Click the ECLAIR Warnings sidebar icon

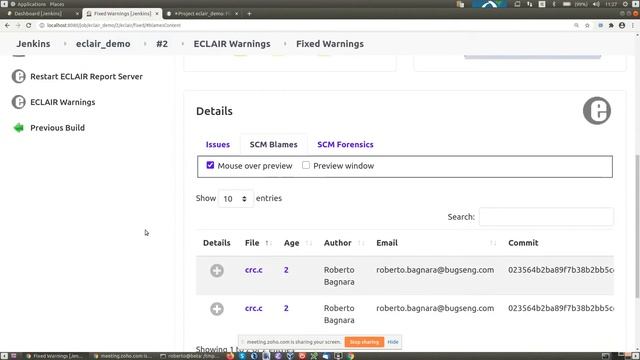18,102
